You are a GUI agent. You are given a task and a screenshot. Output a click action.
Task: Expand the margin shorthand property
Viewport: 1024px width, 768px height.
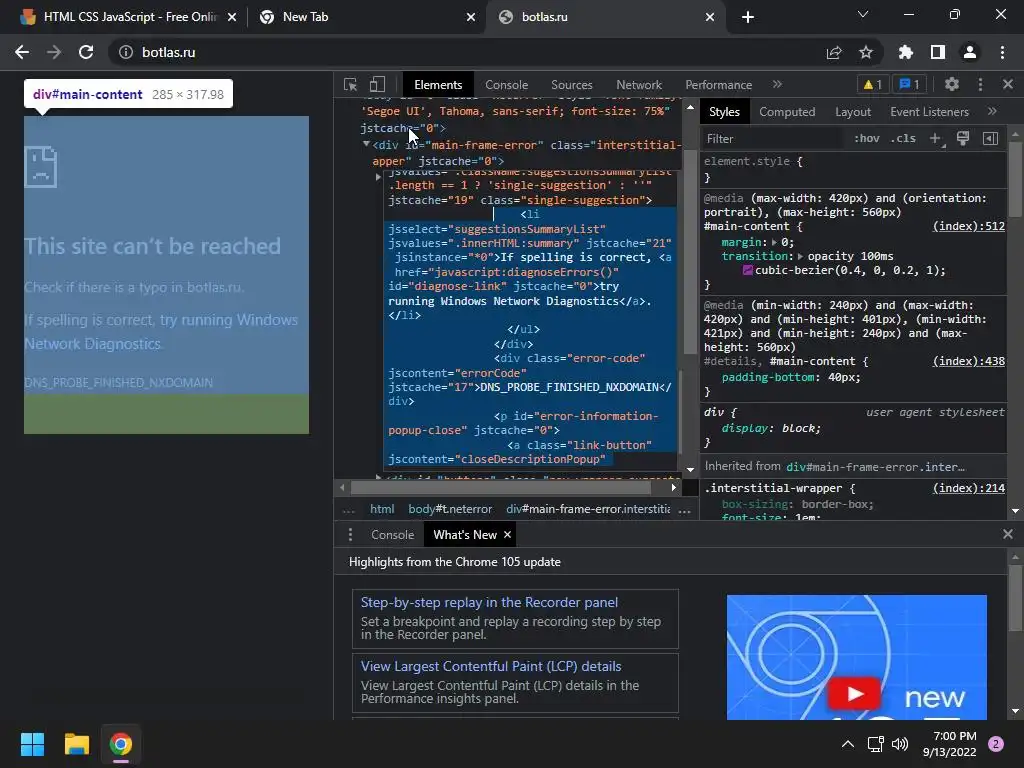[x=775, y=242]
